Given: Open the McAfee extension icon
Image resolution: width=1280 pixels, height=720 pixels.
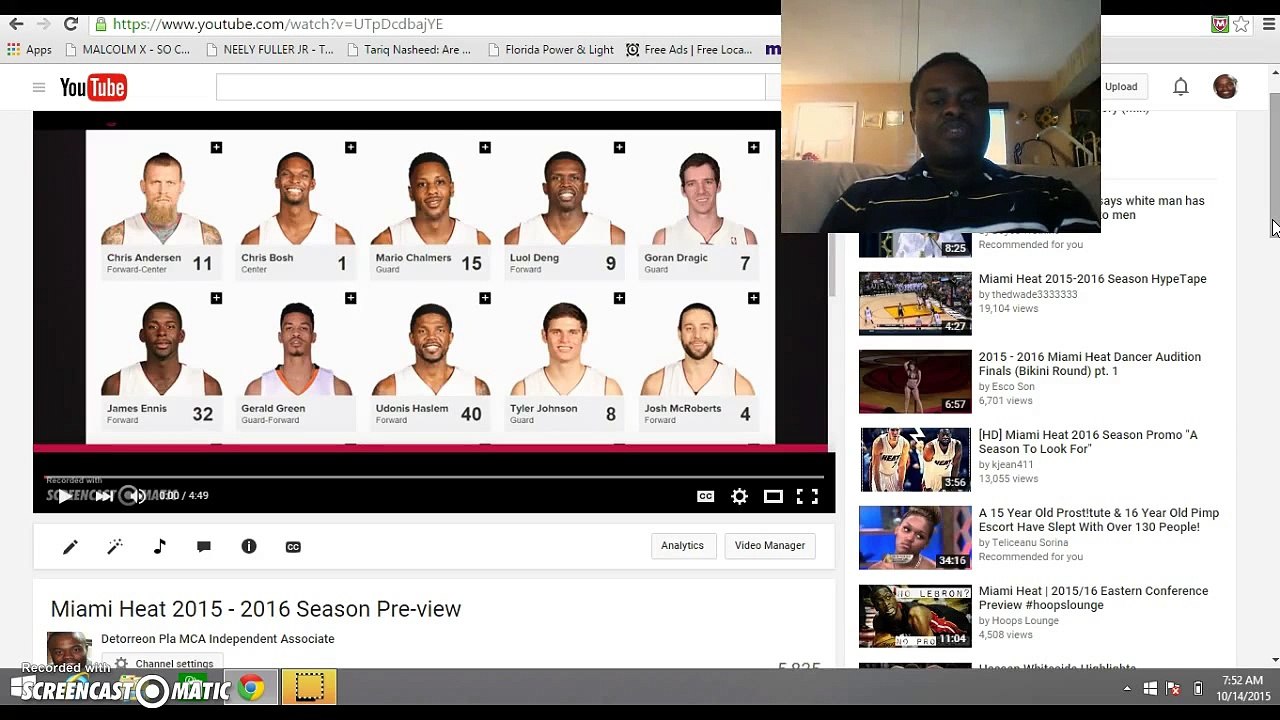Looking at the screenshot, I should click(1219, 24).
